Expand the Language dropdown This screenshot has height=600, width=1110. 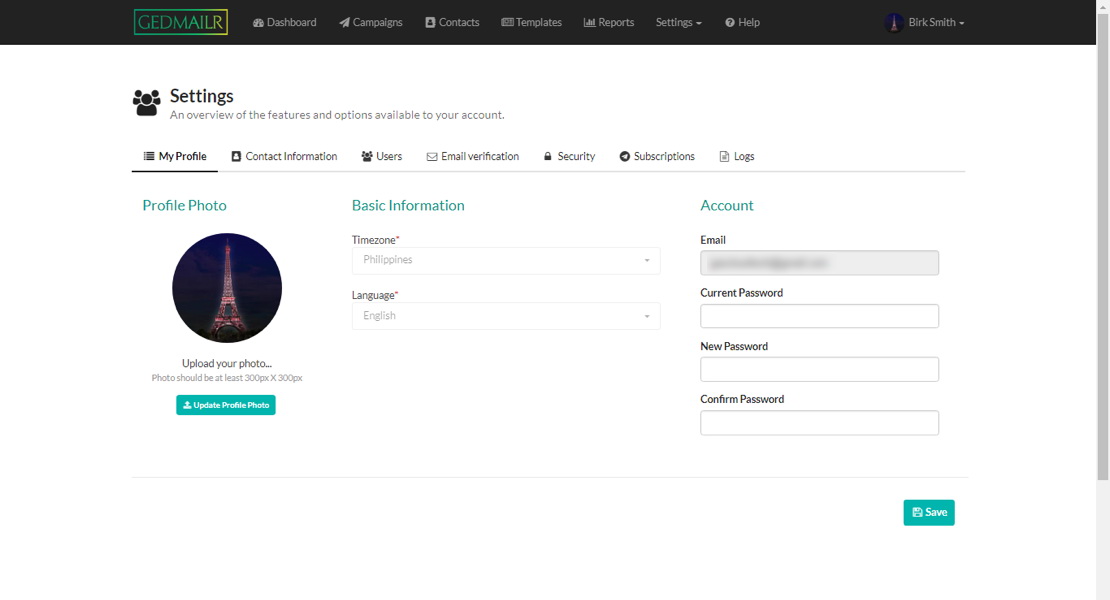[x=506, y=316]
